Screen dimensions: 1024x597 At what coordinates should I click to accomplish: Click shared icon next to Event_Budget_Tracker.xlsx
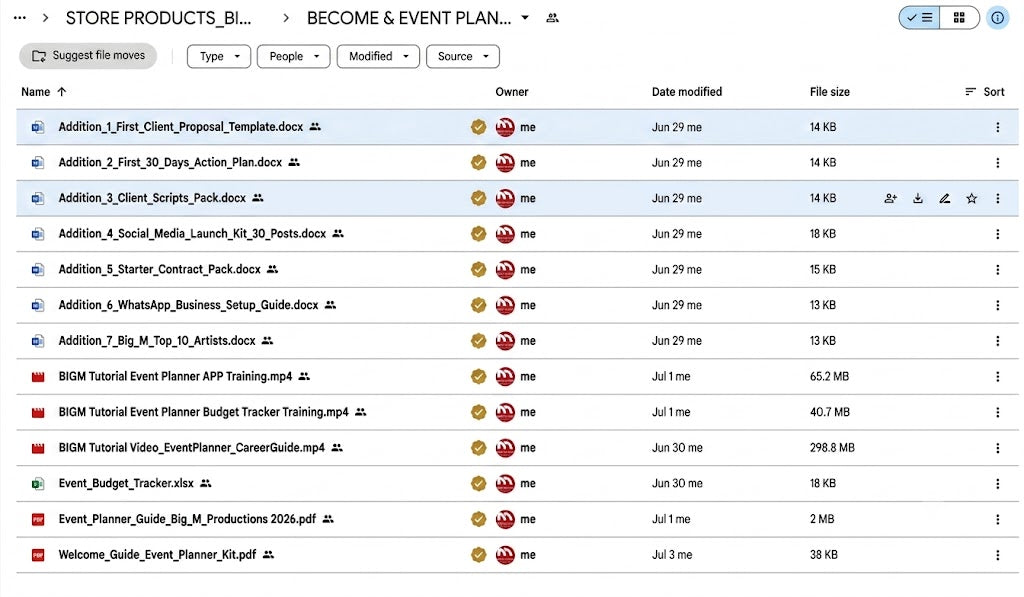(206, 483)
